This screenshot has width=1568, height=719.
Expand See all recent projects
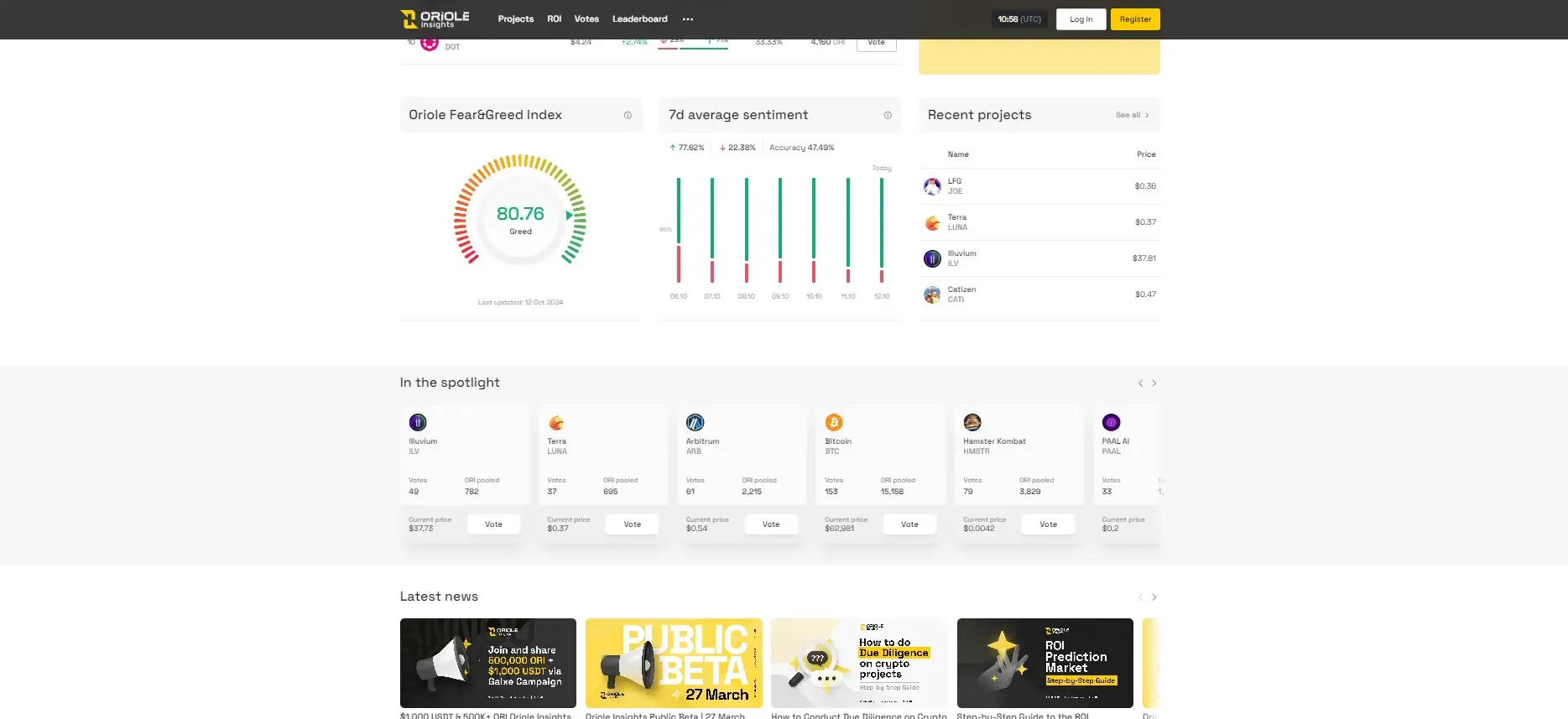click(x=1132, y=116)
